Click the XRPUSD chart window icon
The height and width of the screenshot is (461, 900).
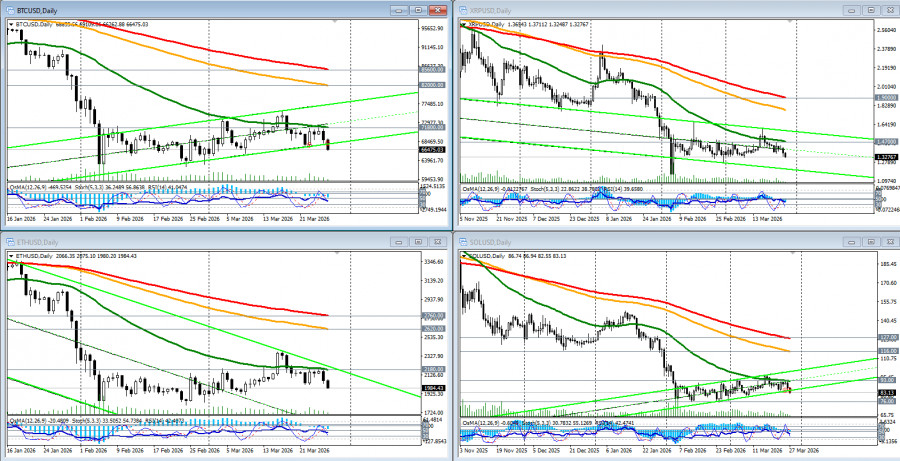point(462,9)
